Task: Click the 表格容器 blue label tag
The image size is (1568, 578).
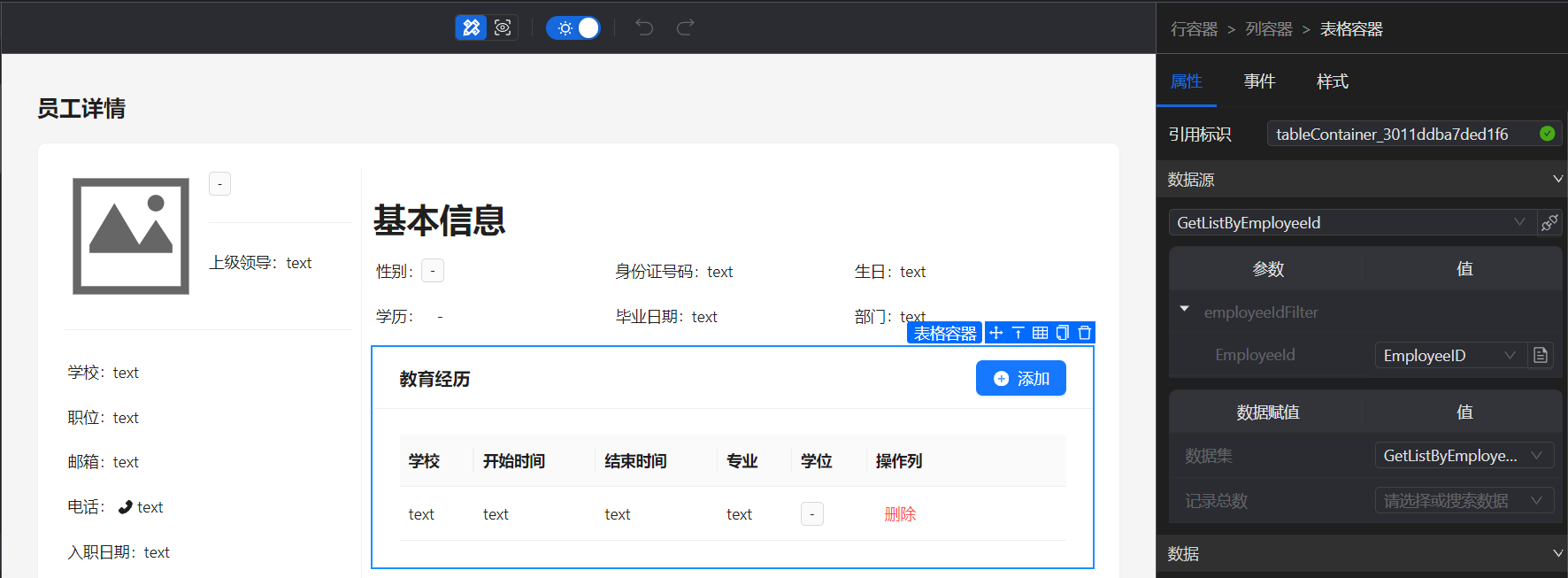Action: 944,333
